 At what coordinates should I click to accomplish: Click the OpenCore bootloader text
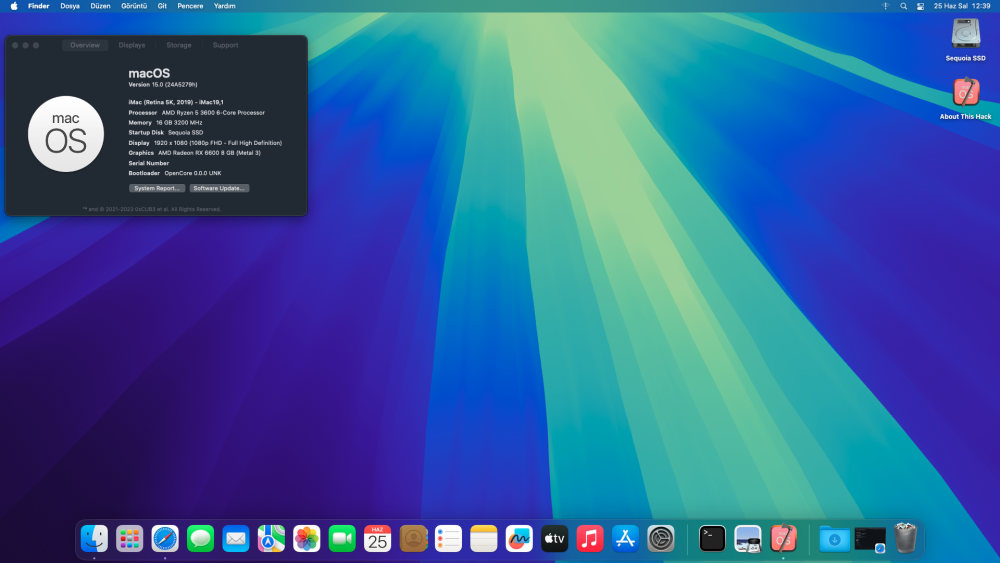click(193, 173)
